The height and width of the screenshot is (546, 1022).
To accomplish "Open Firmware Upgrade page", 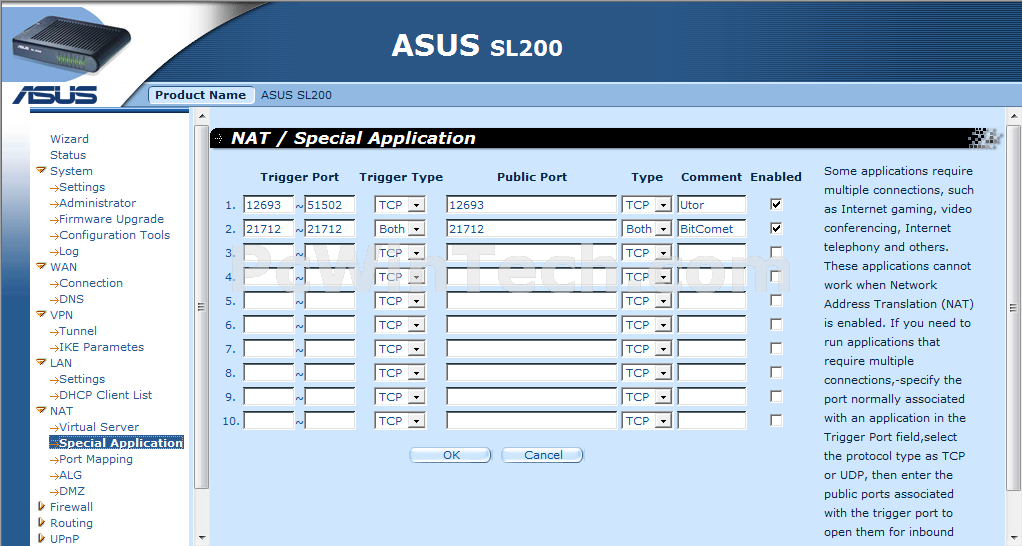I will pos(111,219).
